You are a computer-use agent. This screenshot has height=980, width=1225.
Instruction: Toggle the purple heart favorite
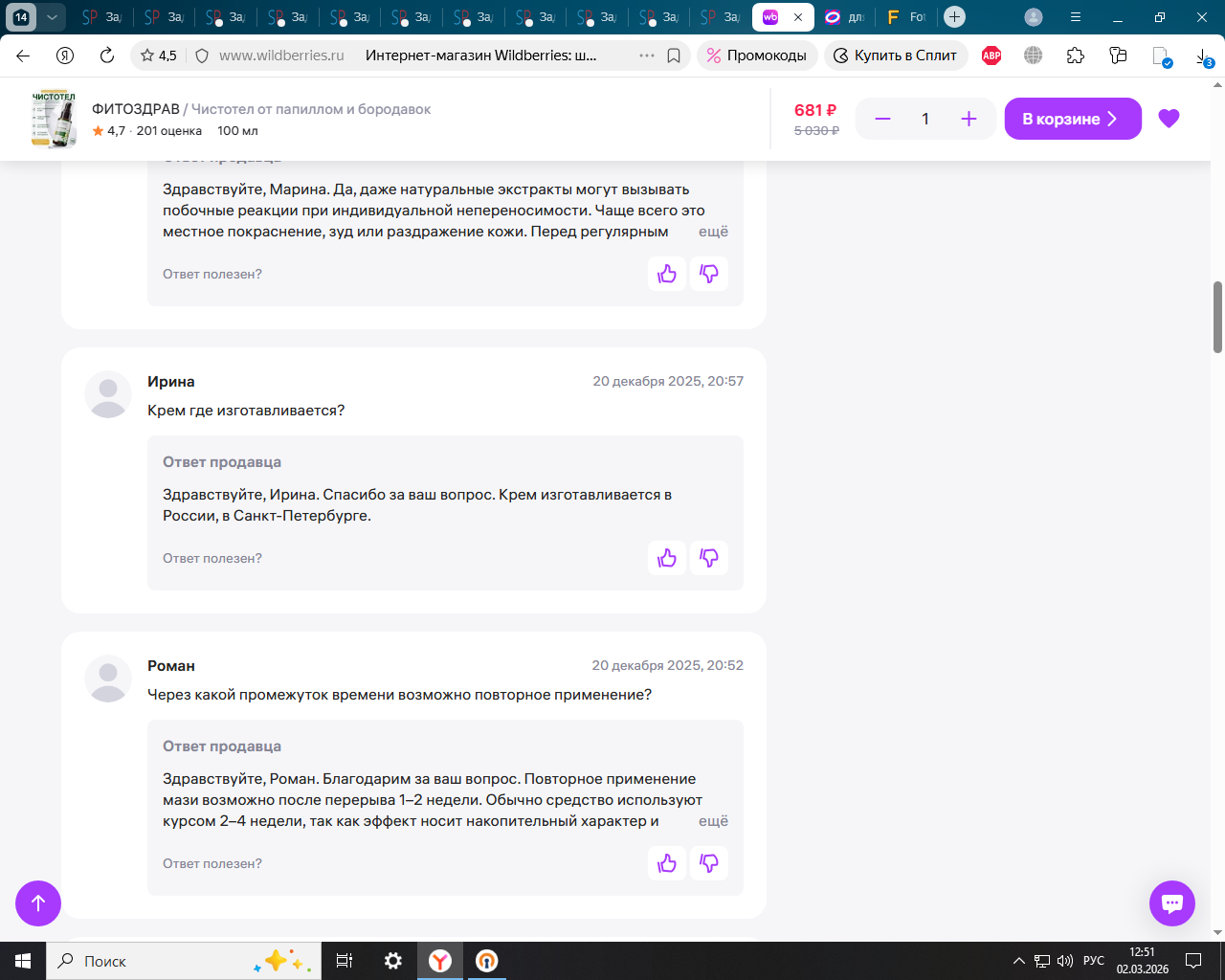pyautogui.click(x=1169, y=119)
